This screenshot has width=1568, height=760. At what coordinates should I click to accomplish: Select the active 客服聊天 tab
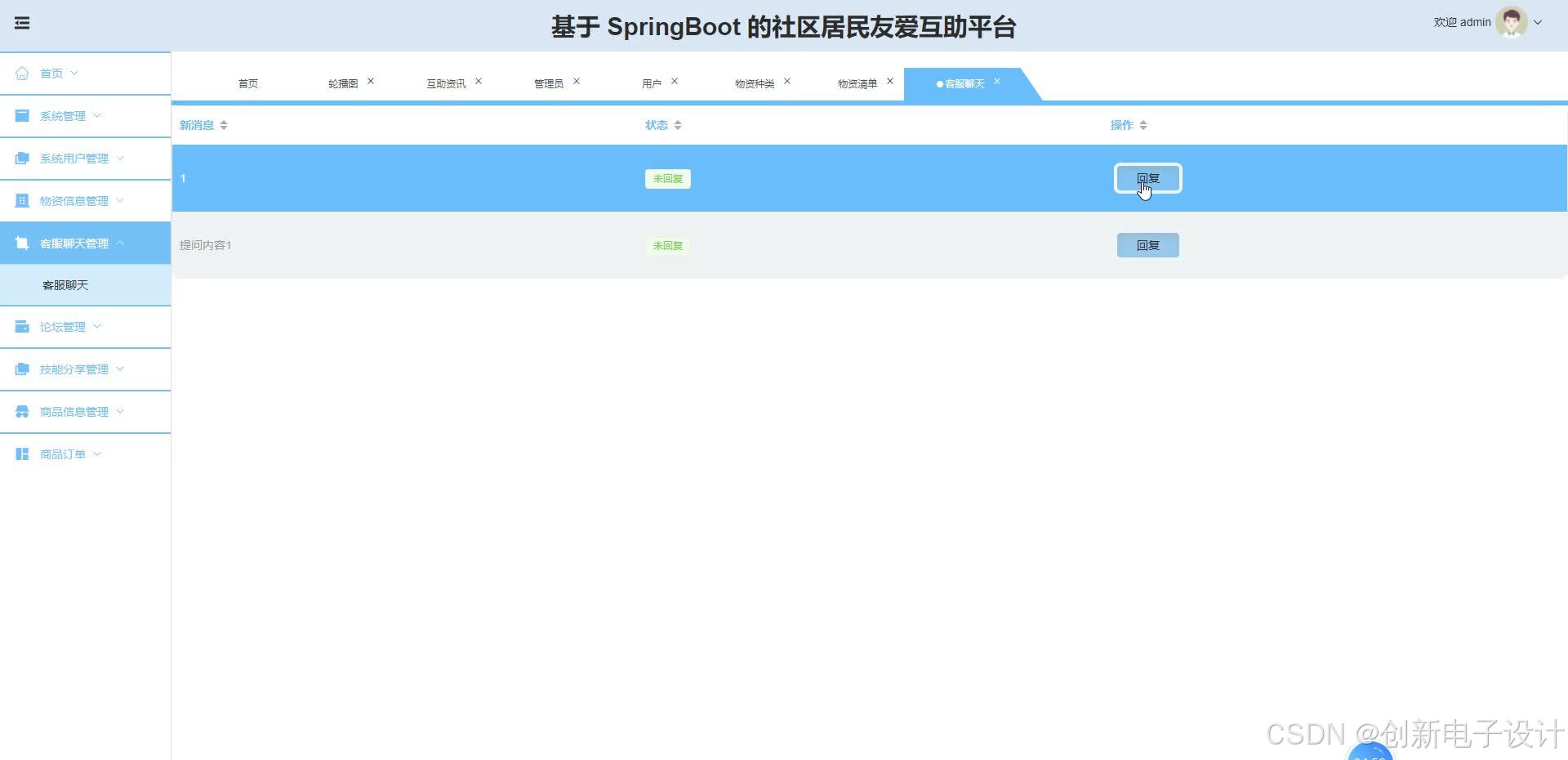click(964, 83)
